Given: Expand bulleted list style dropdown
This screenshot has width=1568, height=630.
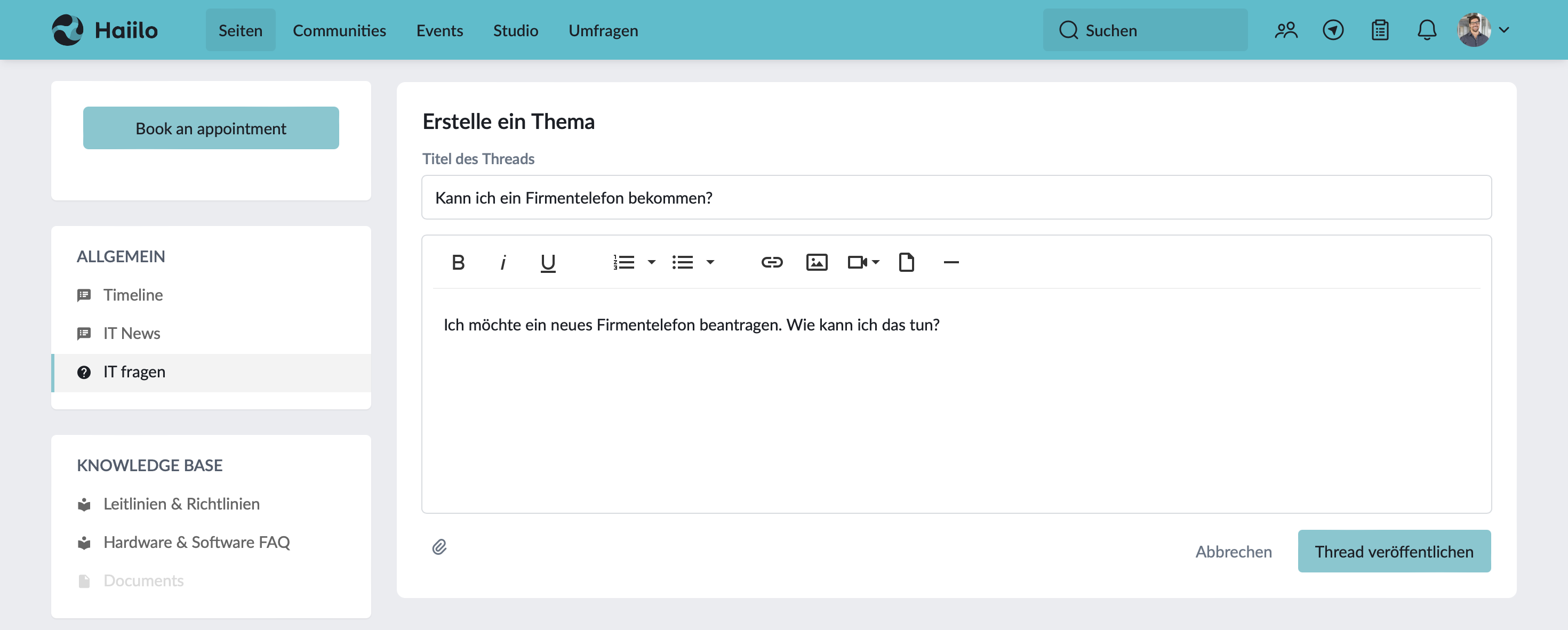Looking at the screenshot, I should pyautogui.click(x=710, y=262).
